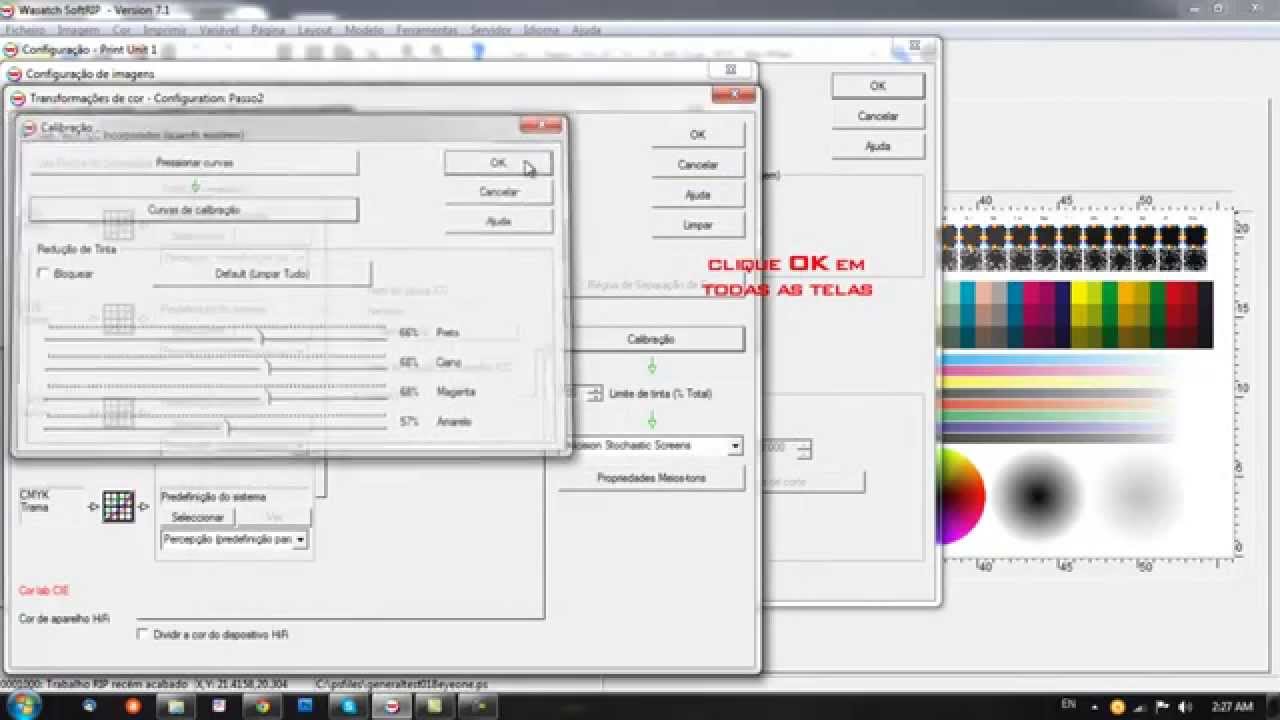Screen dimensions: 1280x720
Task: Click OK in Transformações de cor window
Action: point(698,134)
